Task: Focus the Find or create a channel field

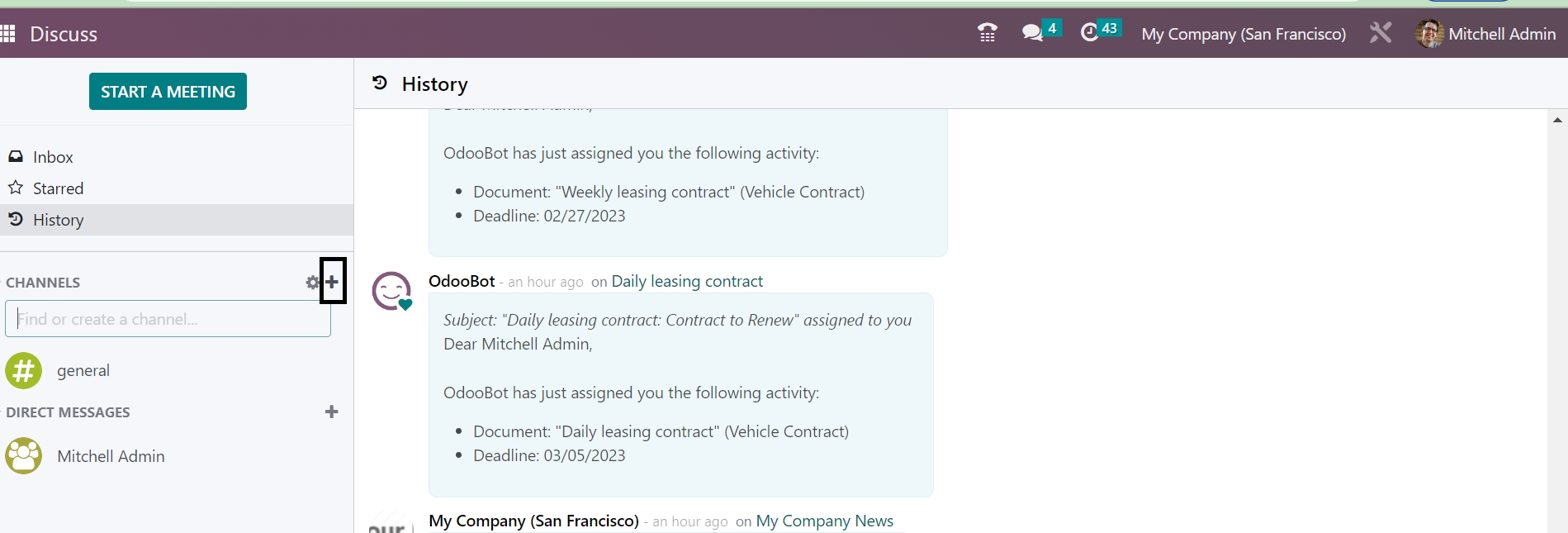Action: click(168, 319)
